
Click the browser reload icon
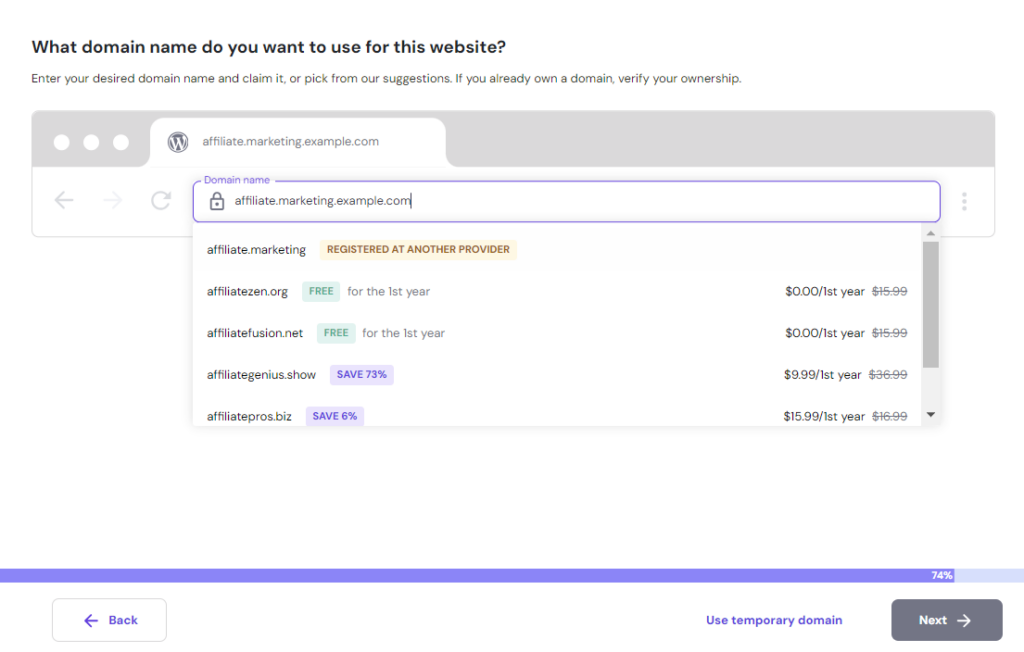coord(161,201)
